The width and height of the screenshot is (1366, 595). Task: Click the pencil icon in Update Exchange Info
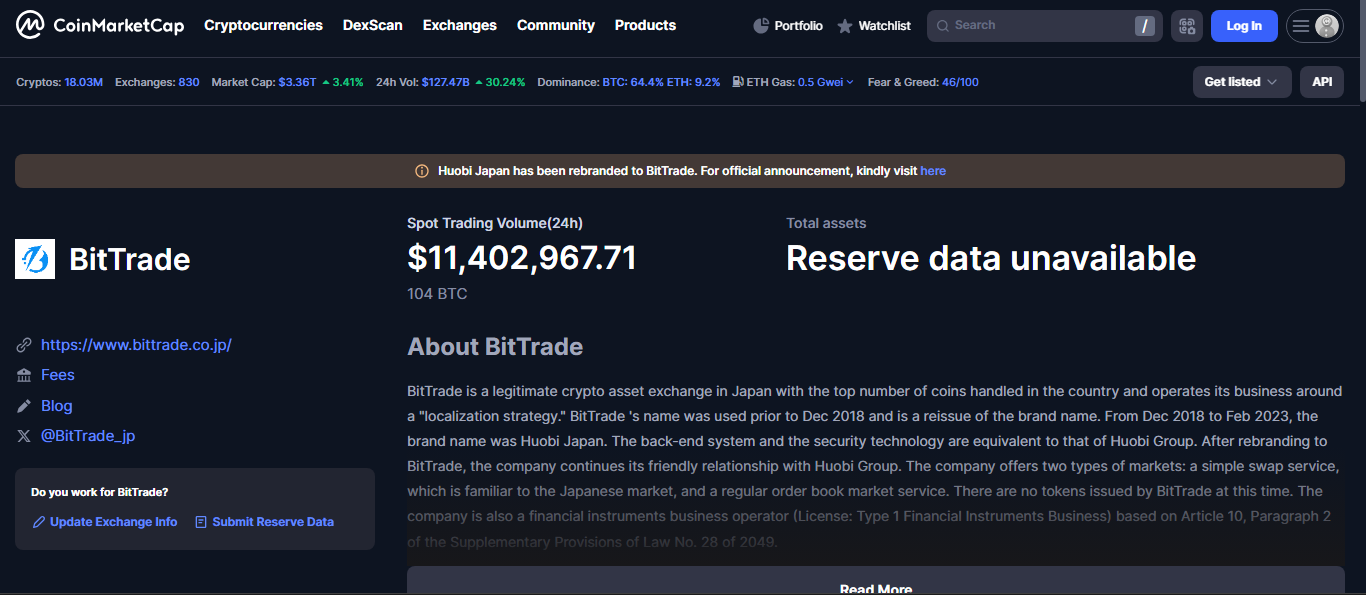(39, 522)
